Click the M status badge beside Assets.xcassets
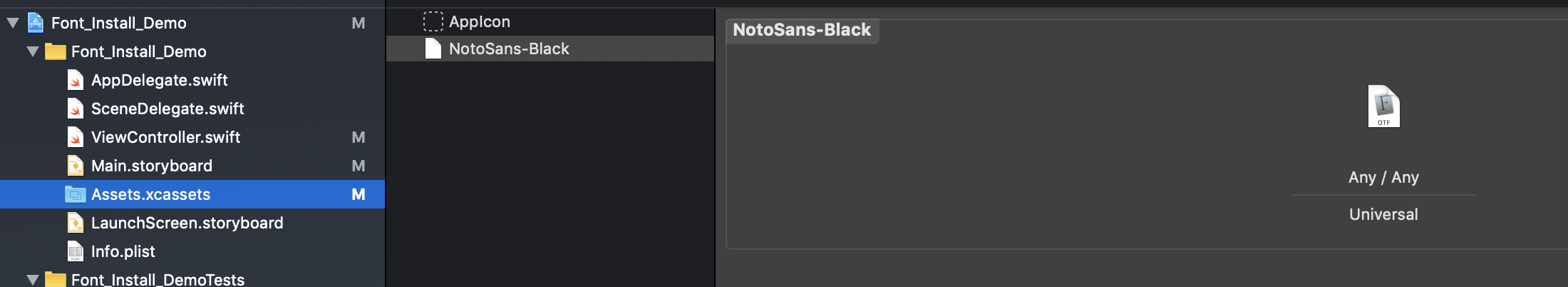The width and height of the screenshot is (1568, 287). pyautogui.click(x=359, y=194)
